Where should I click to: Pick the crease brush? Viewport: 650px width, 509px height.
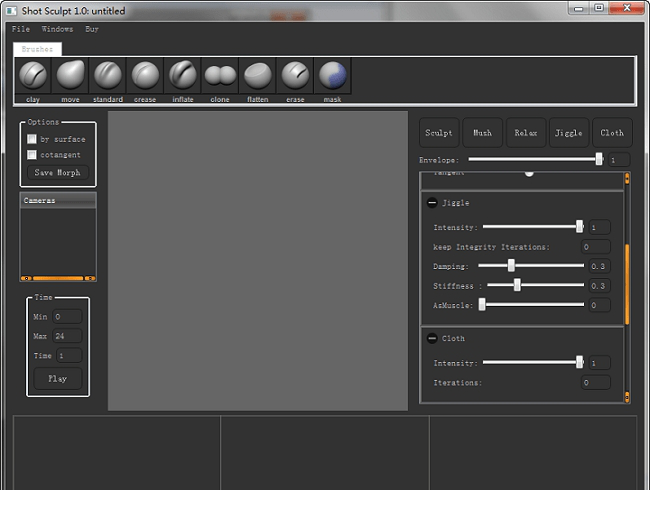coord(145,76)
